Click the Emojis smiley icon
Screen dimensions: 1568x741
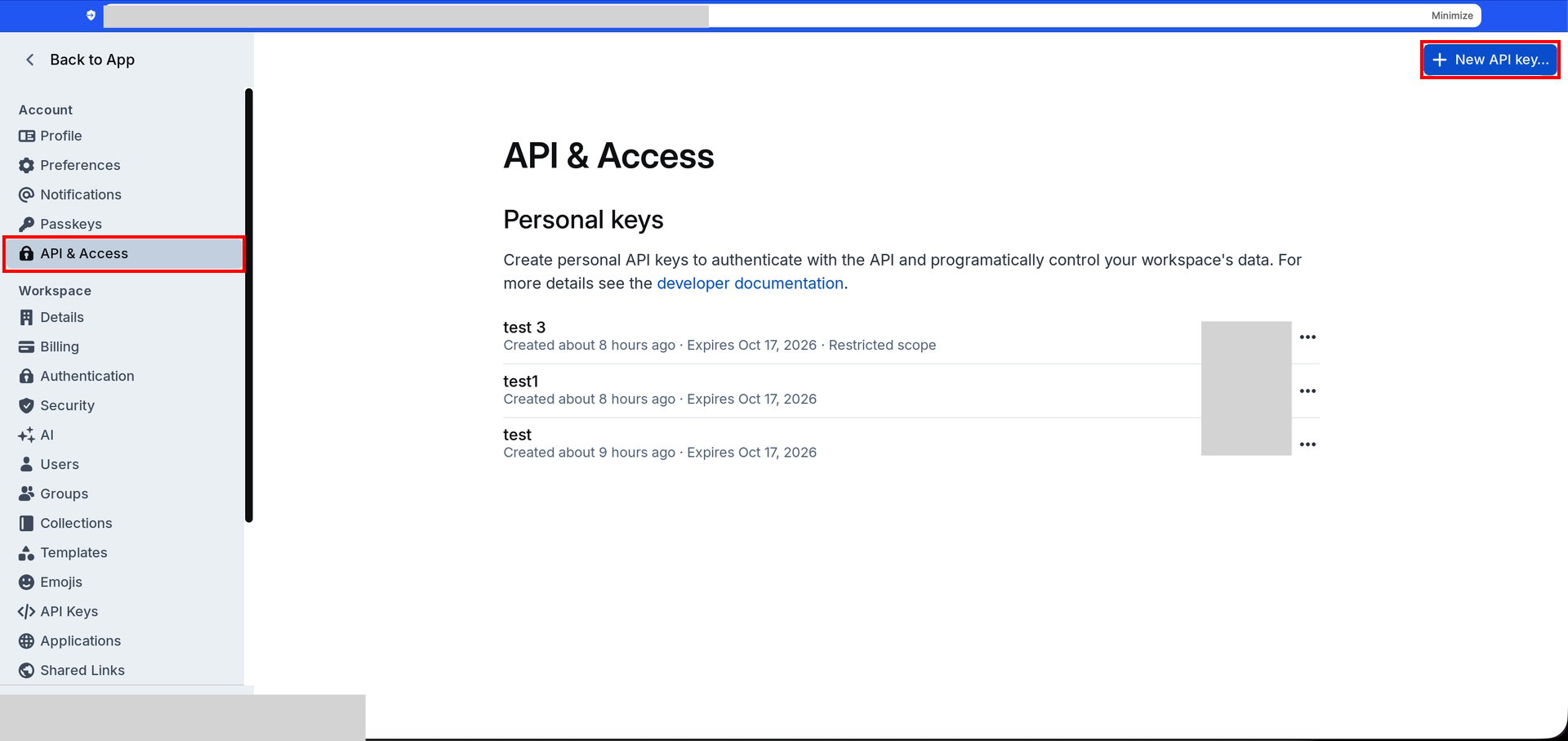[26, 582]
